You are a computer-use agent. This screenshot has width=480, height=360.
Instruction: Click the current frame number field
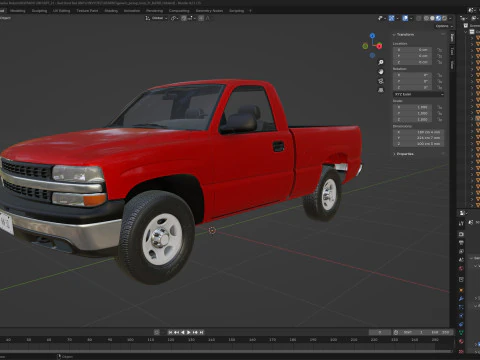(380, 332)
